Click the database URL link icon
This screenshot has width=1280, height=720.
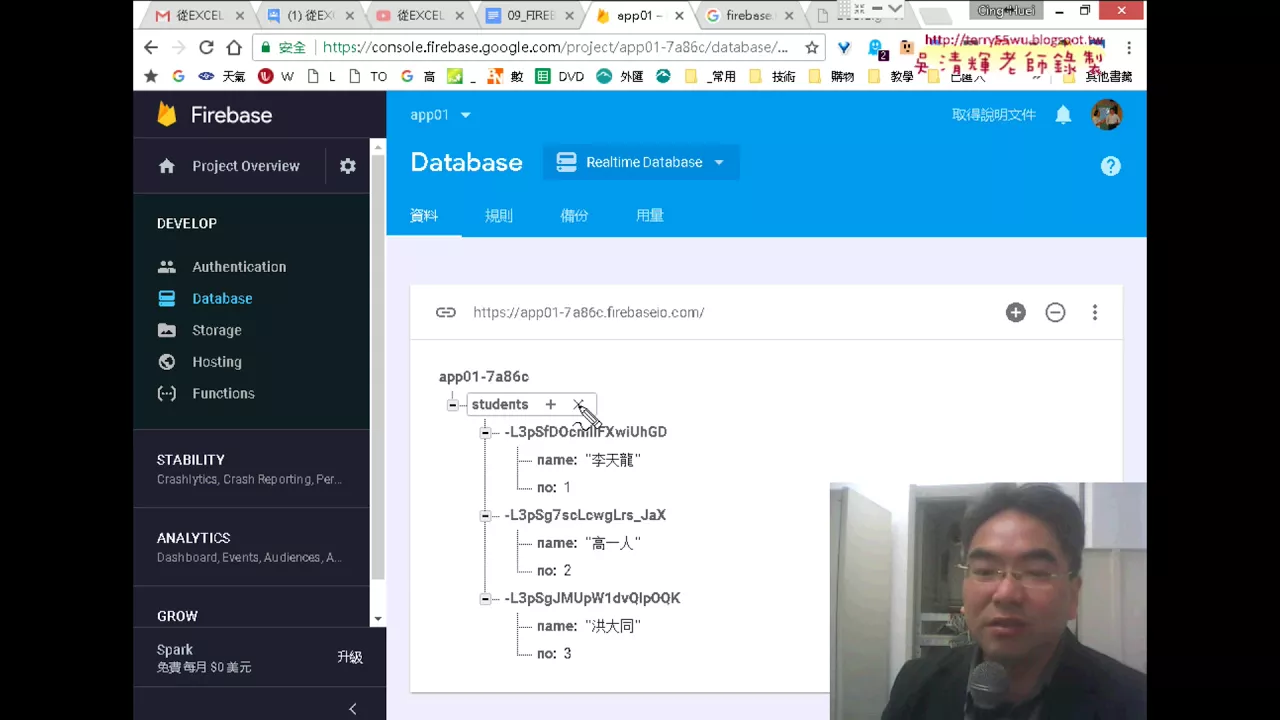(446, 312)
